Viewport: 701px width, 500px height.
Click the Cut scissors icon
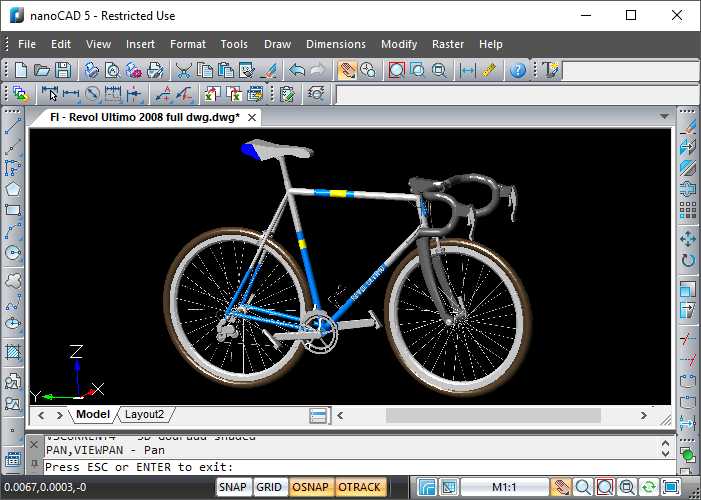[x=184, y=70]
